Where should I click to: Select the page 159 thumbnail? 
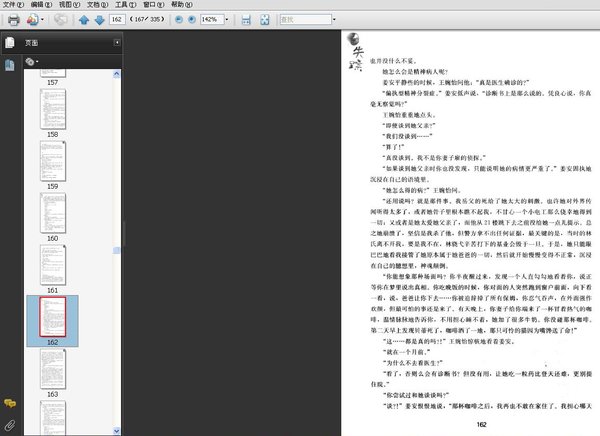coord(53,161)
